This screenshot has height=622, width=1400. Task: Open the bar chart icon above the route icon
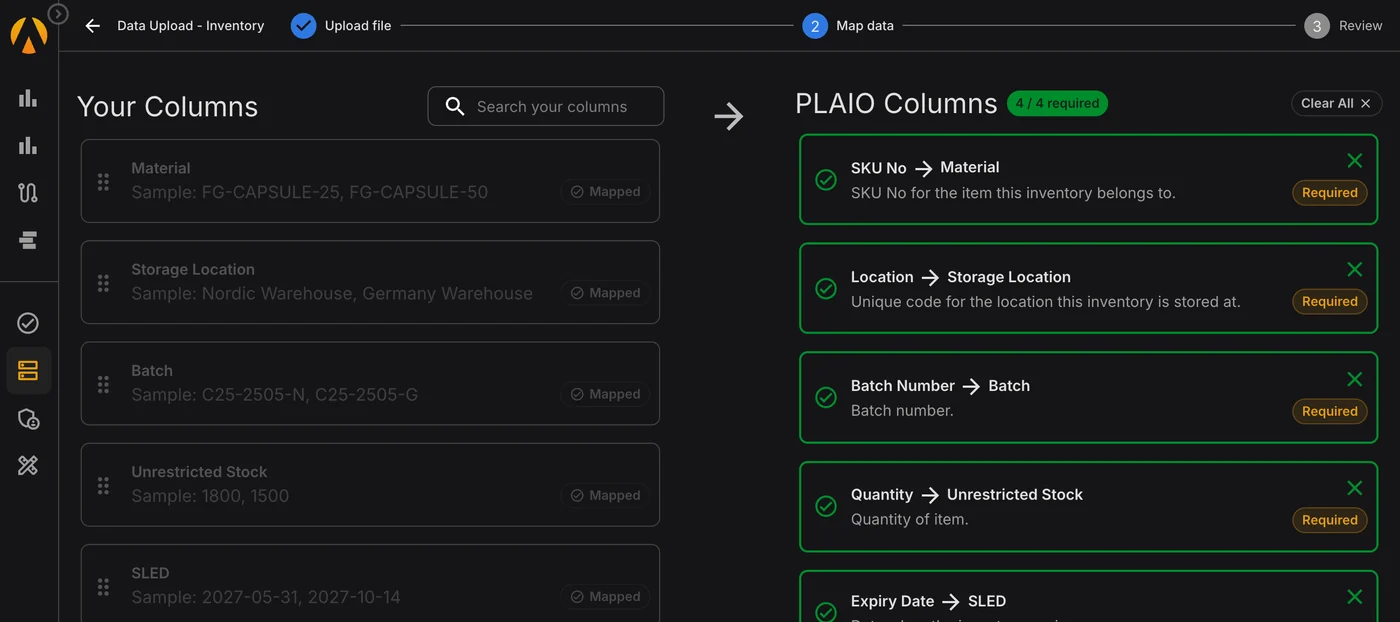28,146
